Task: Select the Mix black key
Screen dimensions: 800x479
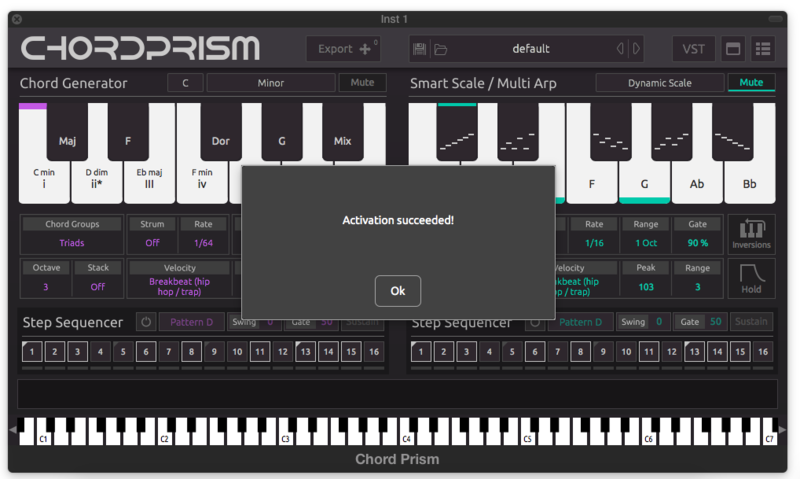Action: point(342,132)
